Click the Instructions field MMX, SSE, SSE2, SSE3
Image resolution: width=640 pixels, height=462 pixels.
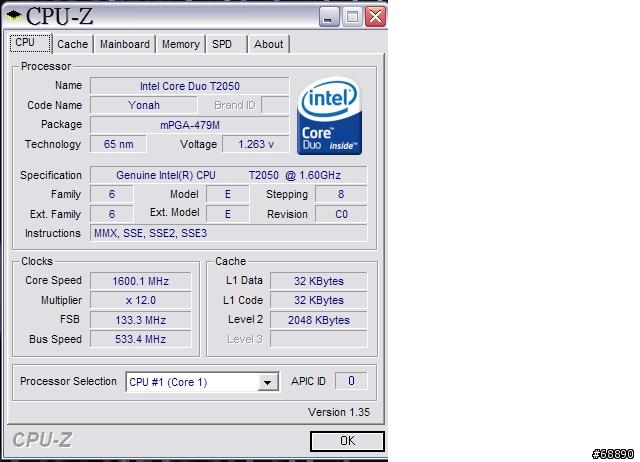229,233
